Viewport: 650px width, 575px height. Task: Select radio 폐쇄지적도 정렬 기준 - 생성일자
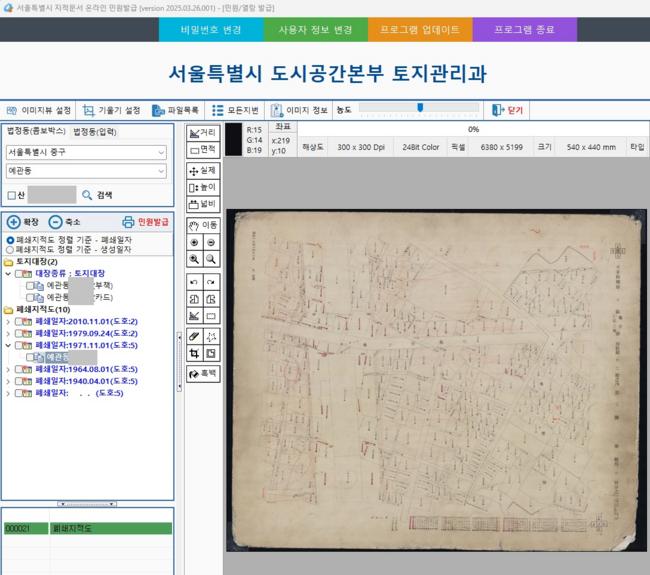click(10, 249)
